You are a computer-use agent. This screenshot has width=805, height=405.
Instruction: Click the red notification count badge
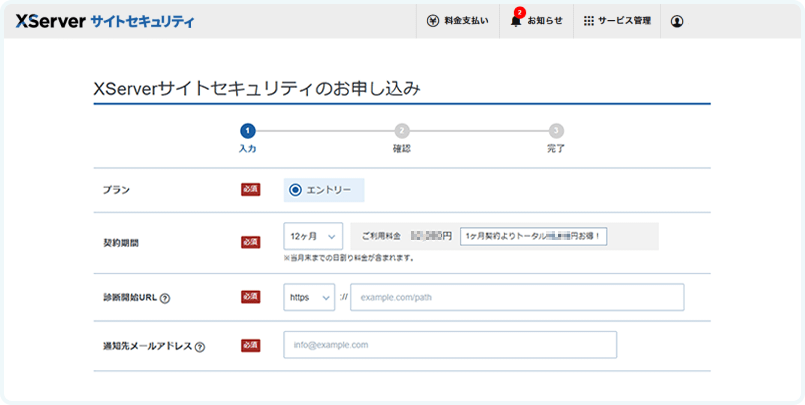[x=520, y=12]
